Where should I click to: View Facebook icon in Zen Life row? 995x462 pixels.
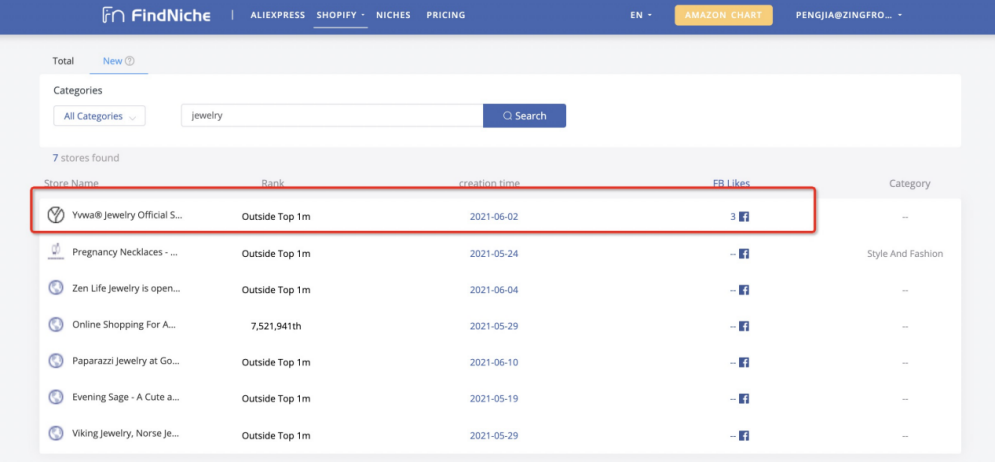tap(744, 290)
